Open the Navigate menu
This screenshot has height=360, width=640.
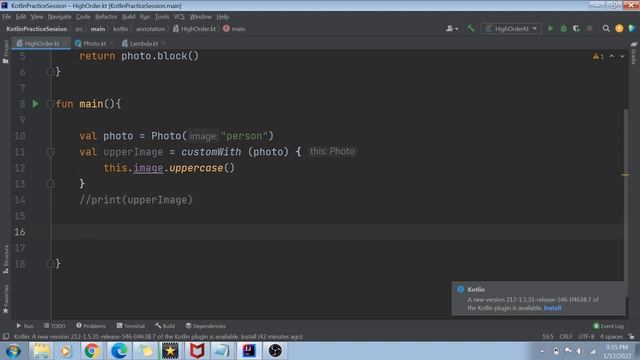click(x=60, y=17)
